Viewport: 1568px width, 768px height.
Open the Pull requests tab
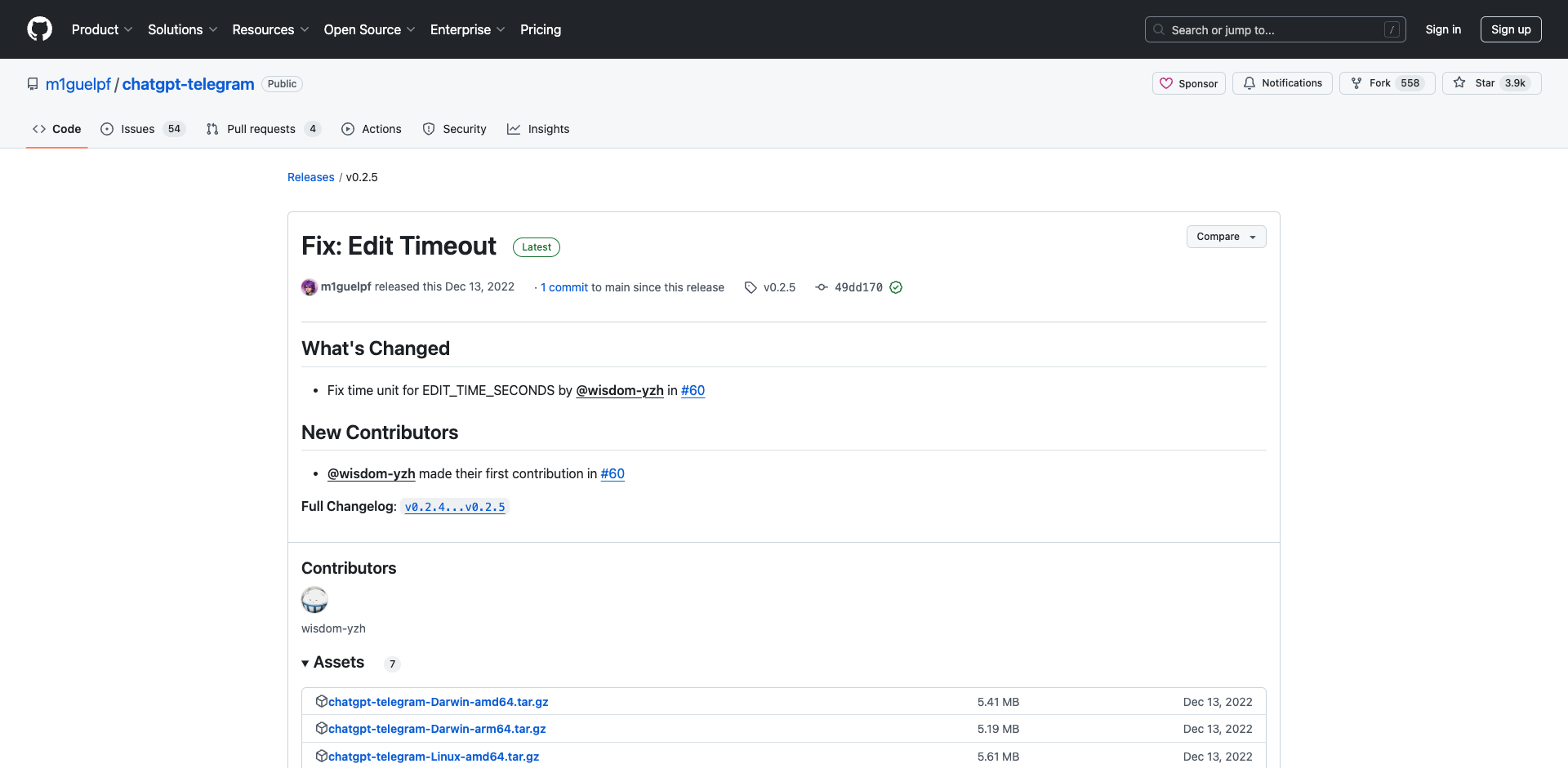(x=264, y=129)
